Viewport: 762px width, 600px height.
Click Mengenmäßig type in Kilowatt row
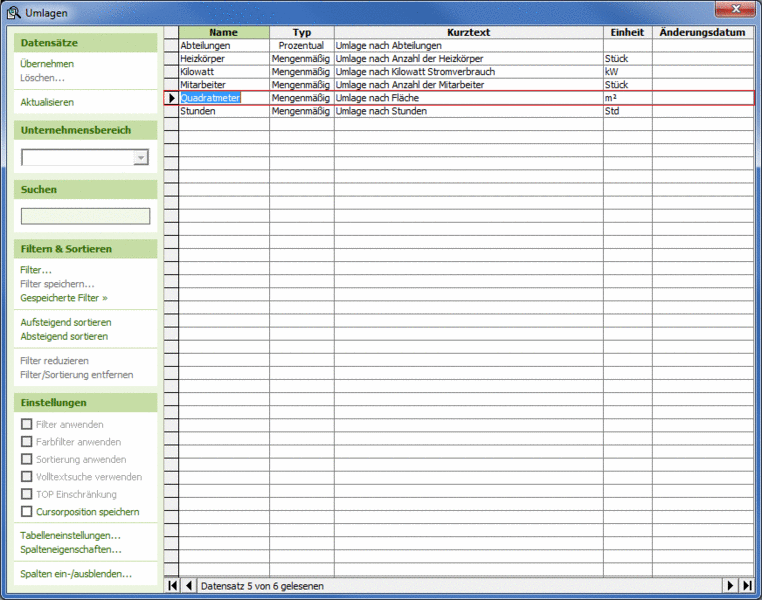(x=301, y=72)
